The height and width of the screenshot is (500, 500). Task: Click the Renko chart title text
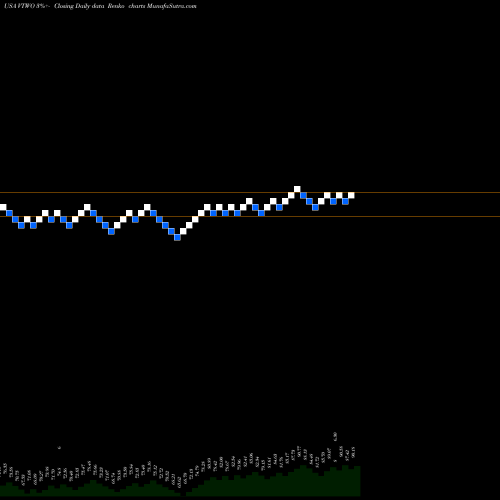coord(100,6)
